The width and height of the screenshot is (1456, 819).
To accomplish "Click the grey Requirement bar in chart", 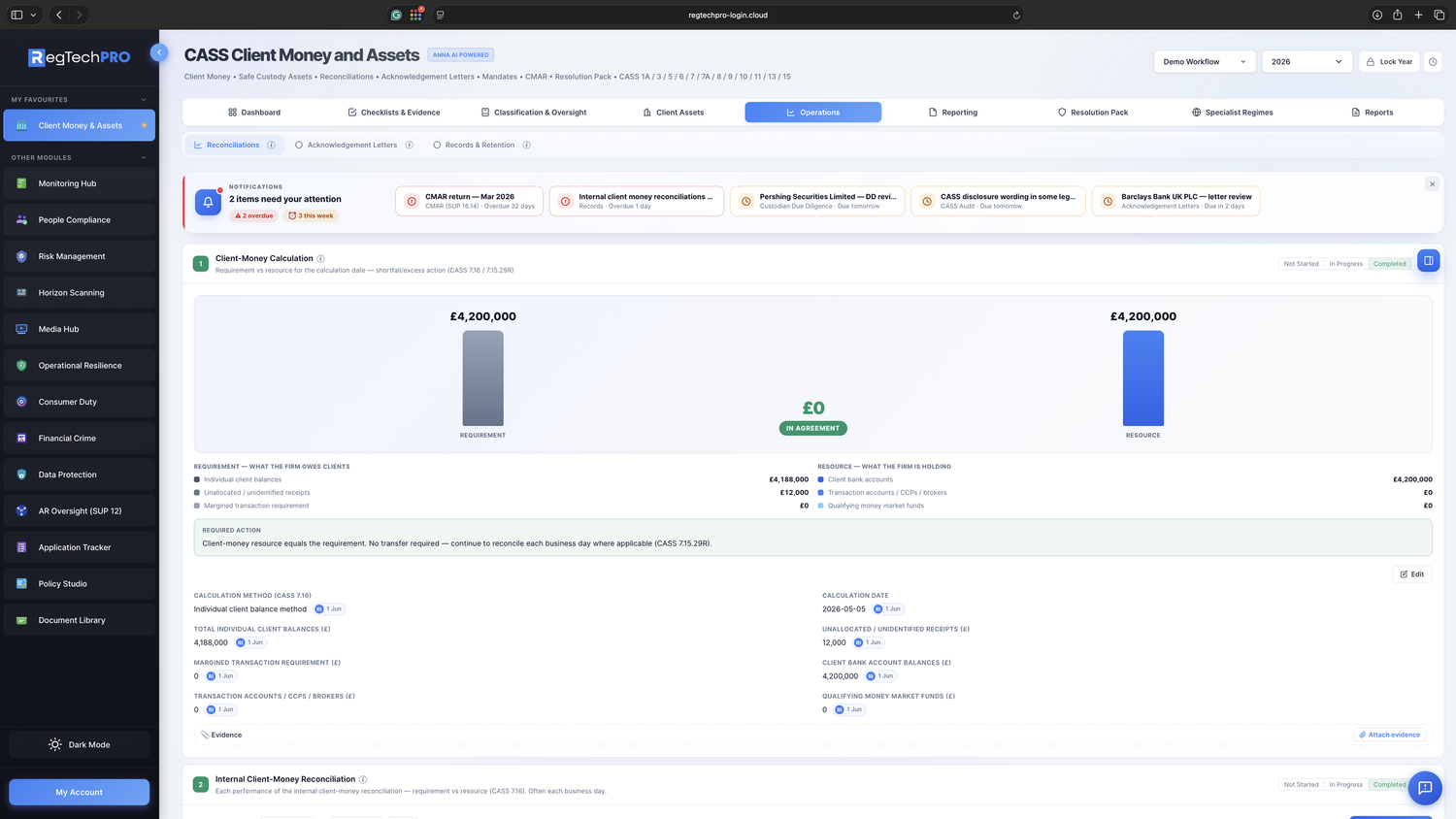I will 483,378.
